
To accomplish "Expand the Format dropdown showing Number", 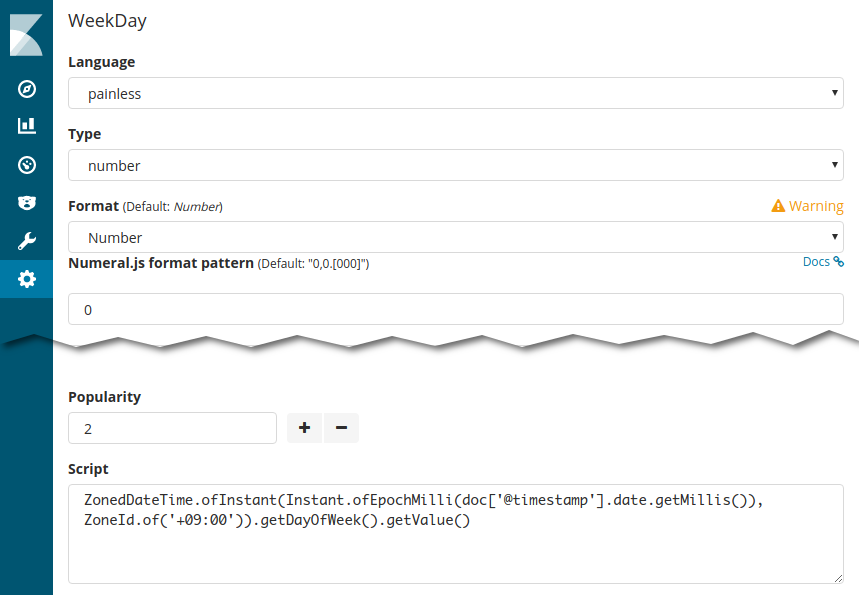I will pos(455,238).
